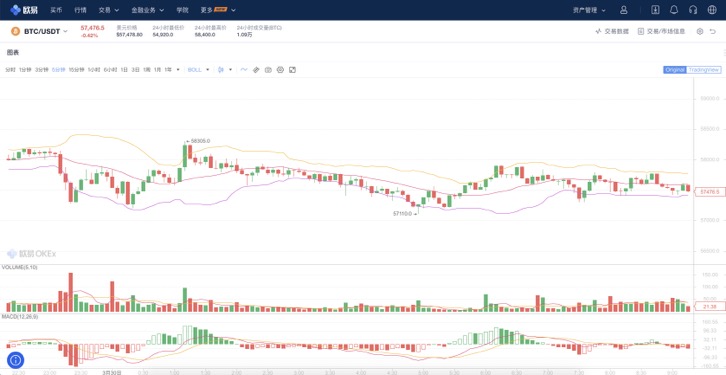Click the undo/reset layout arrow icon
The height and width of the screenshot is (375, 726).
713,31
